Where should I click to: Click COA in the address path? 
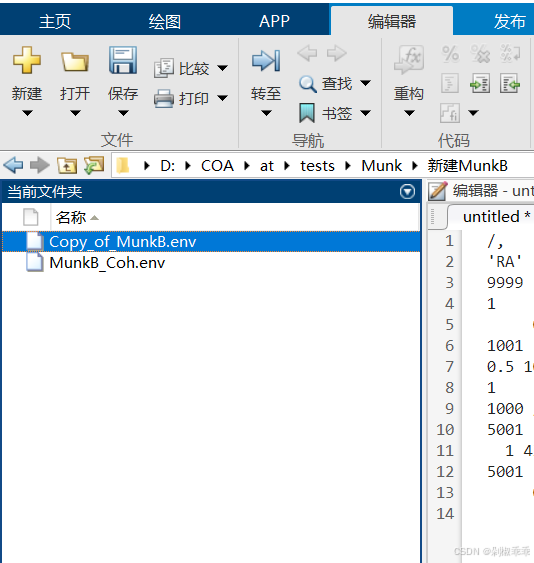click(217, 166)
